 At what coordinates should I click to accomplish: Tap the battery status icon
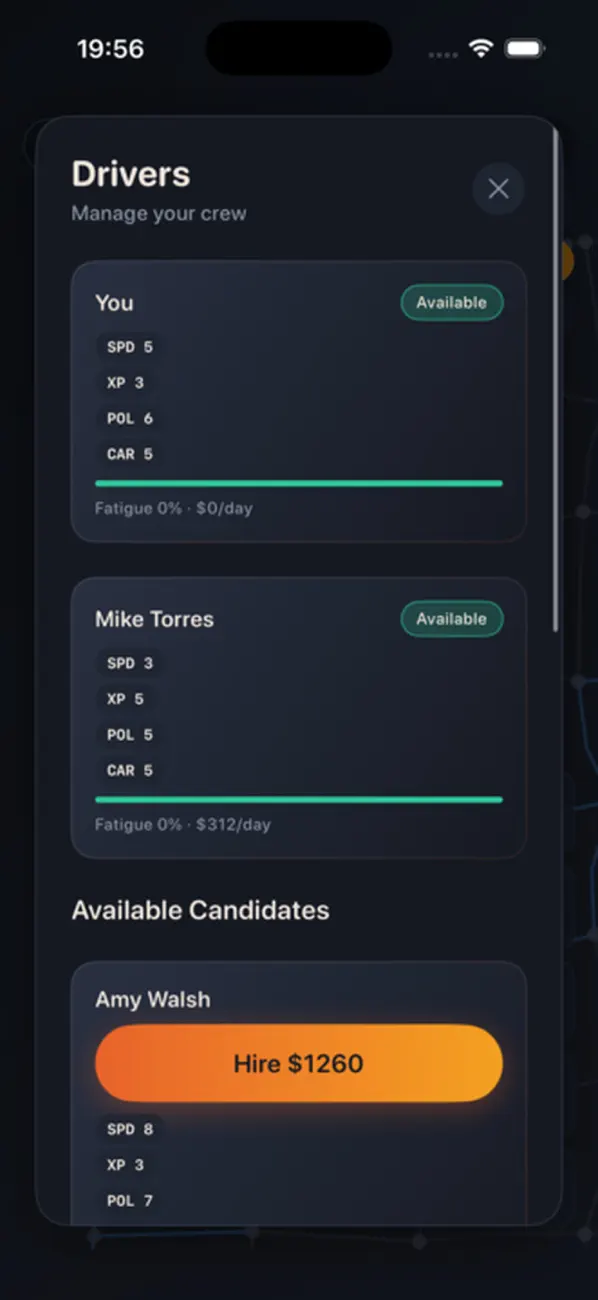pyautogui.click(x=524, y=49)
